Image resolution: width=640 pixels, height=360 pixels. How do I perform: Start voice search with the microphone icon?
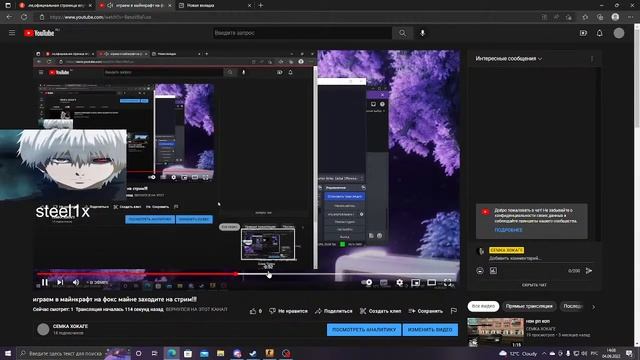422,33
